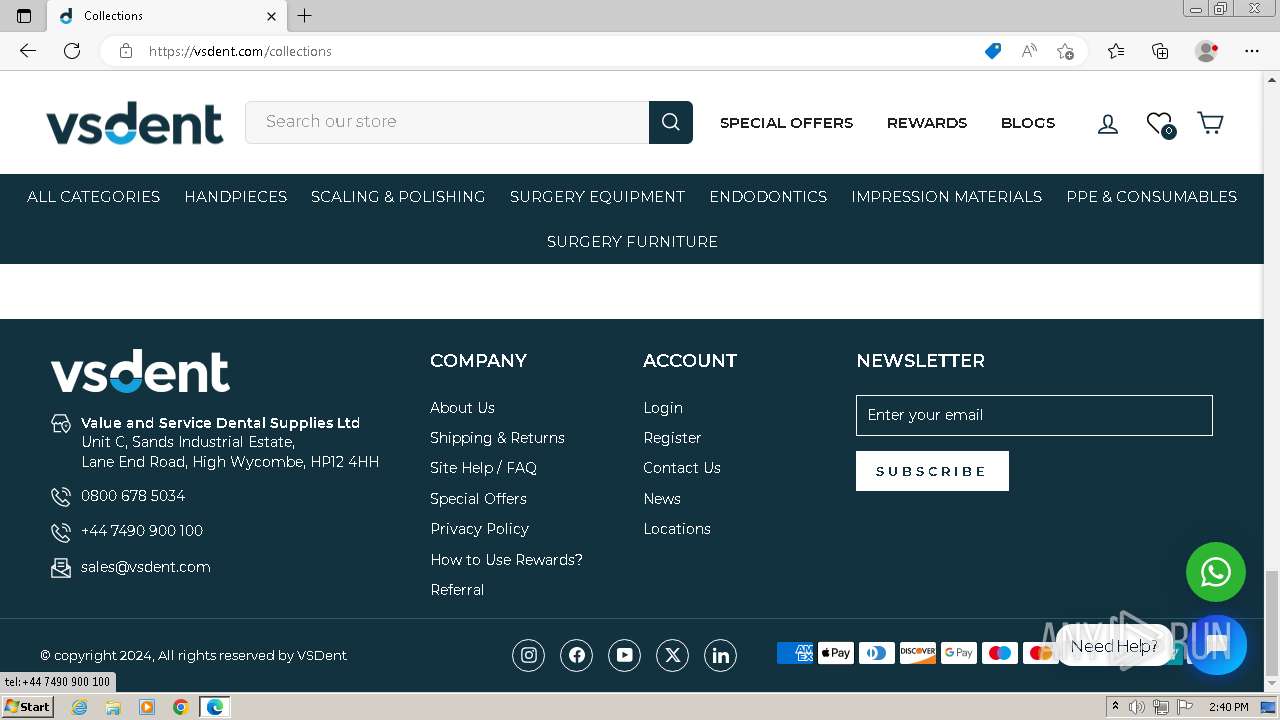Open the shopping cart icon
Image resolution: width=1280 pixels, height=720 pixels.
[x=1210, y=123]
